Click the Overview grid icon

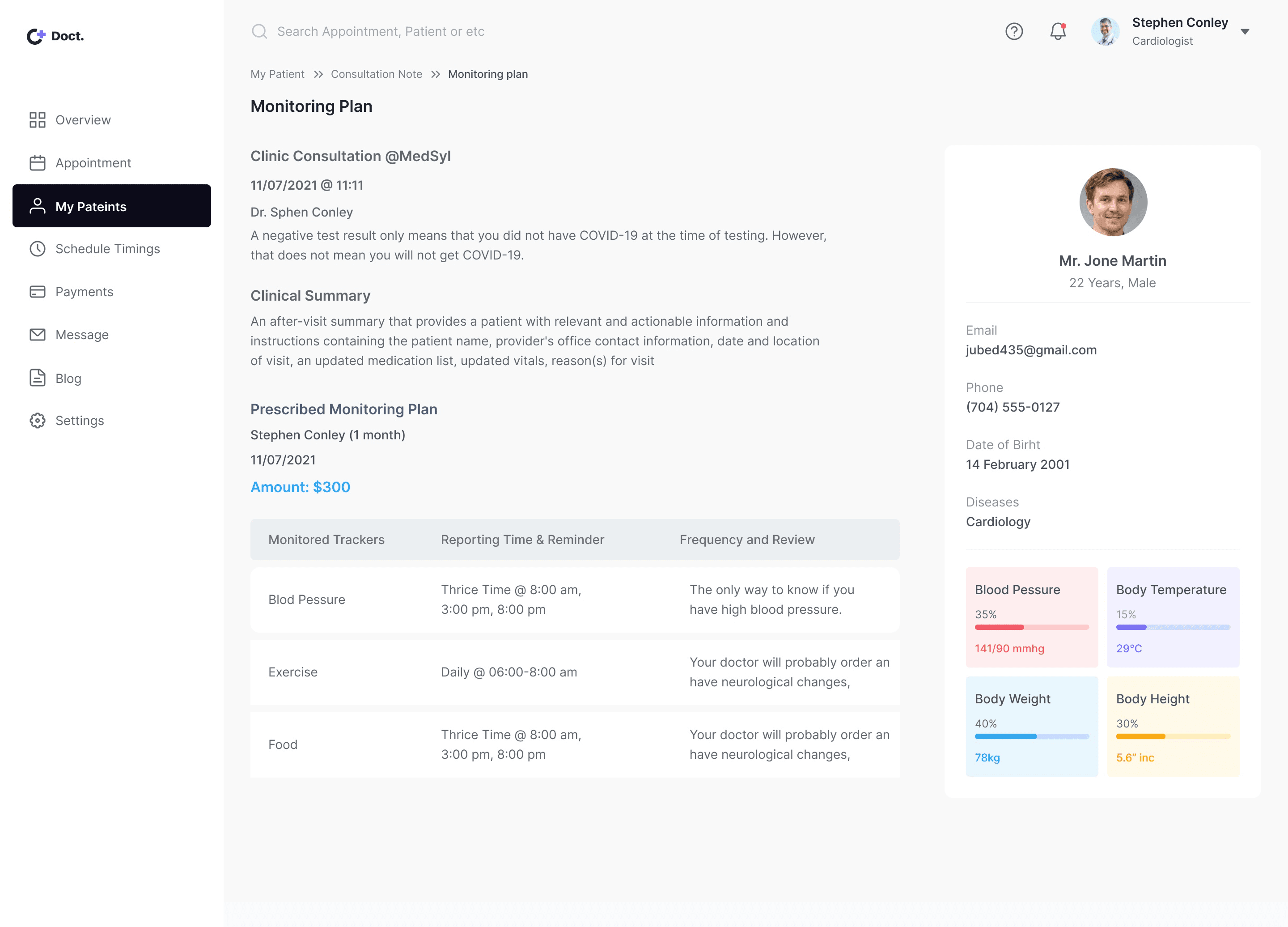[x=38, y=120]
